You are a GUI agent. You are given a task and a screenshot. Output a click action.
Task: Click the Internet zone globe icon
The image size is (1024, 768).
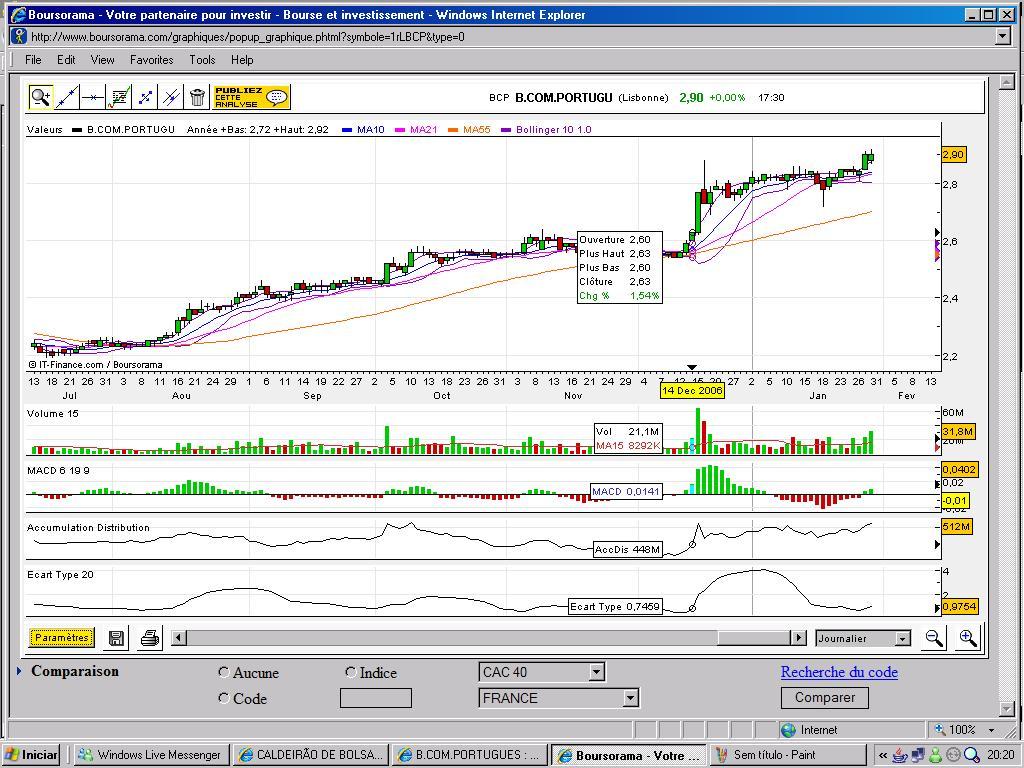(x=788, y=729)
